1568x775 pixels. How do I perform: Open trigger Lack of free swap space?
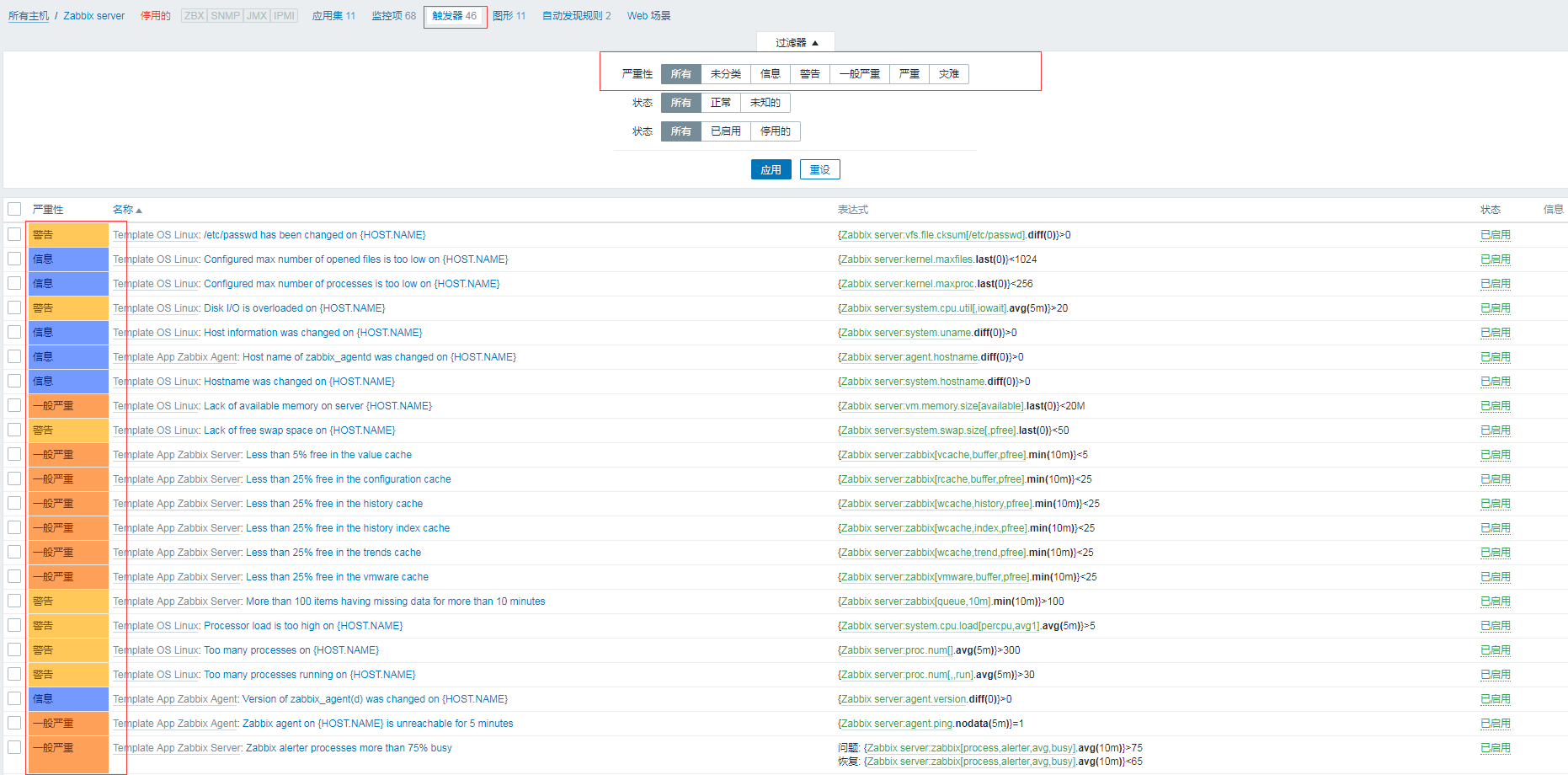click(299, 430)
